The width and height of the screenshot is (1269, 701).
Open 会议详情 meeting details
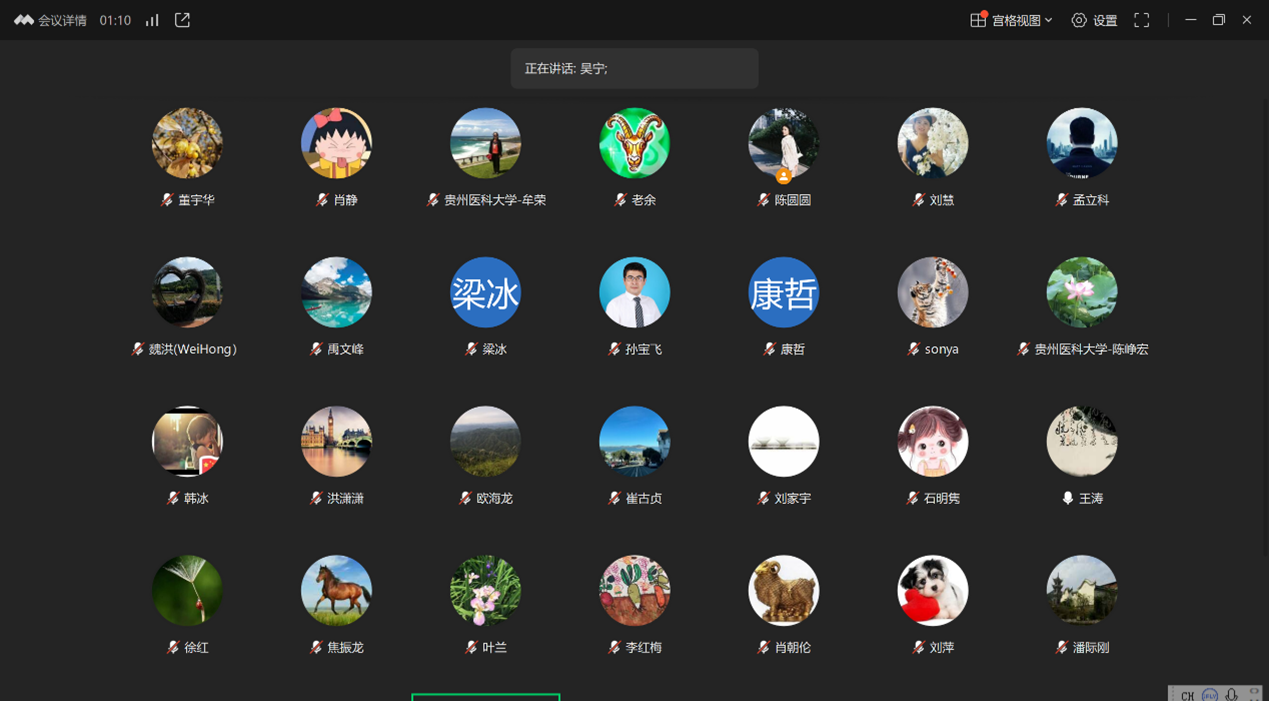(62, 20)
